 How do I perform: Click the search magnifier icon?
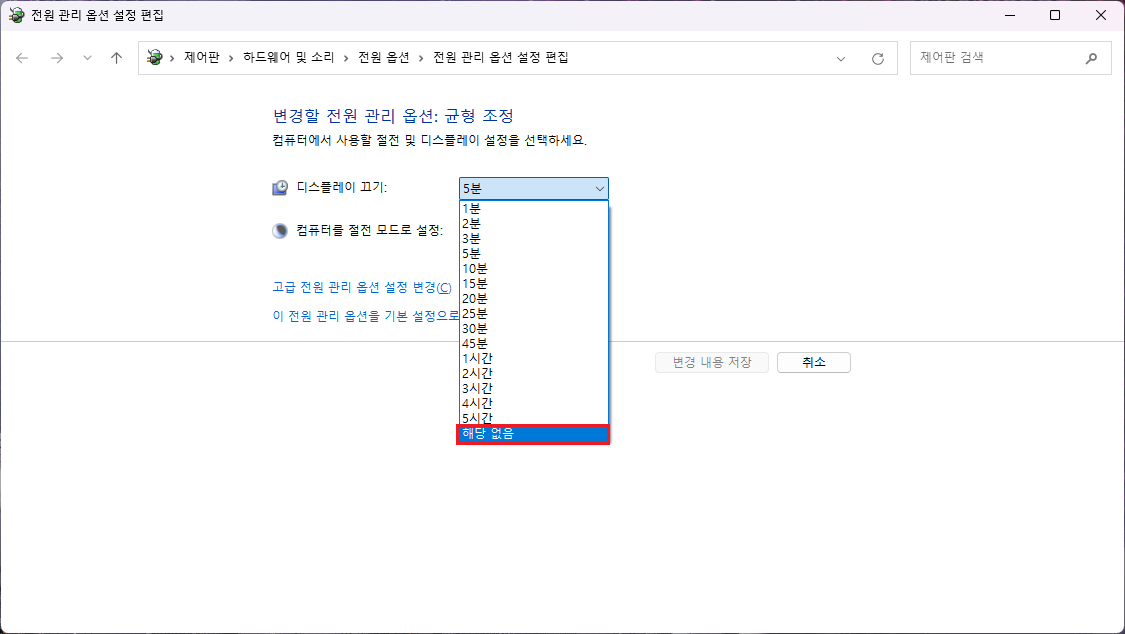[x=1091, y=57]
